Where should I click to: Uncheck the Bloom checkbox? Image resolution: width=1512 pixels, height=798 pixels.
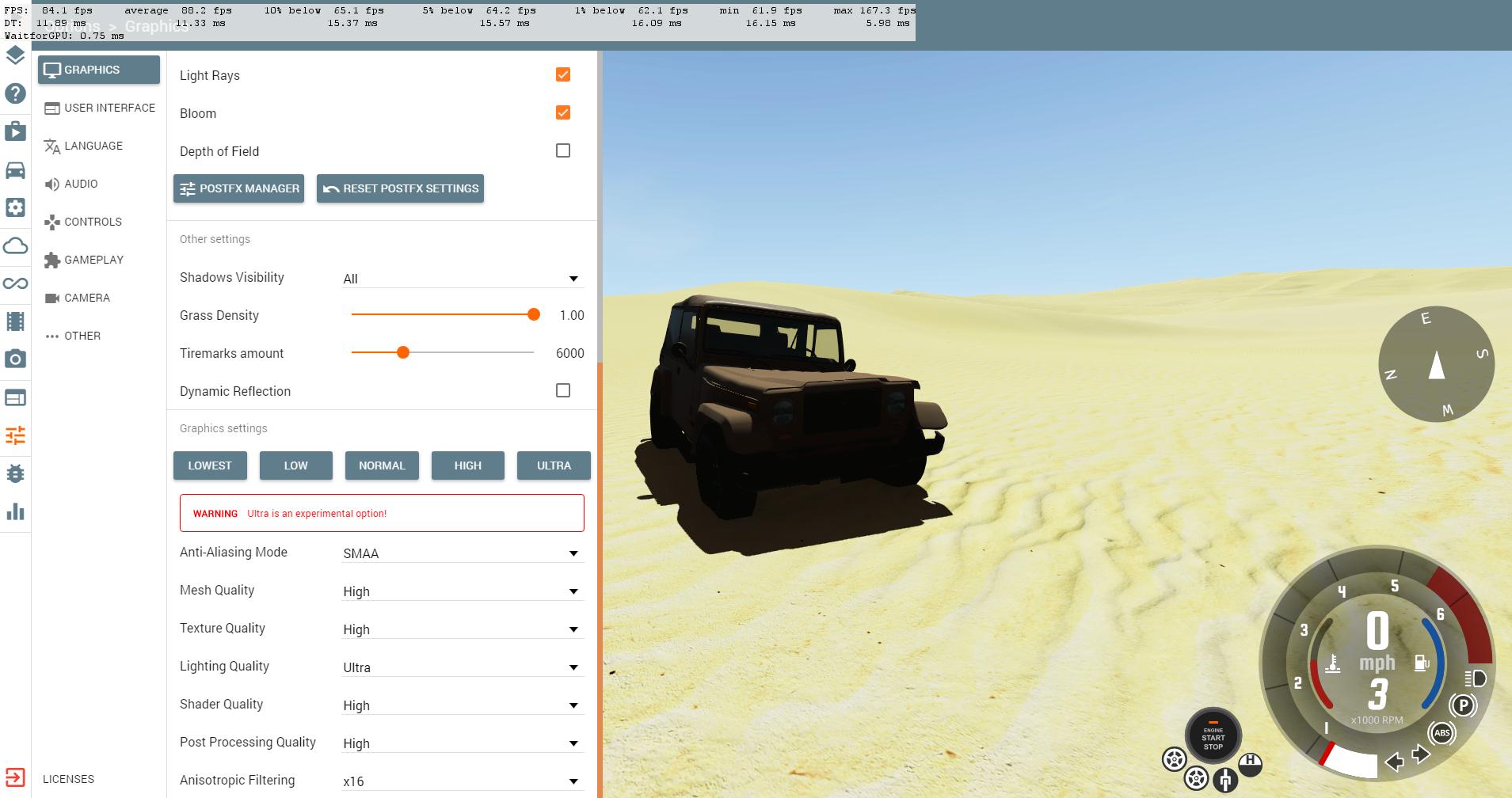coord(563,112)
